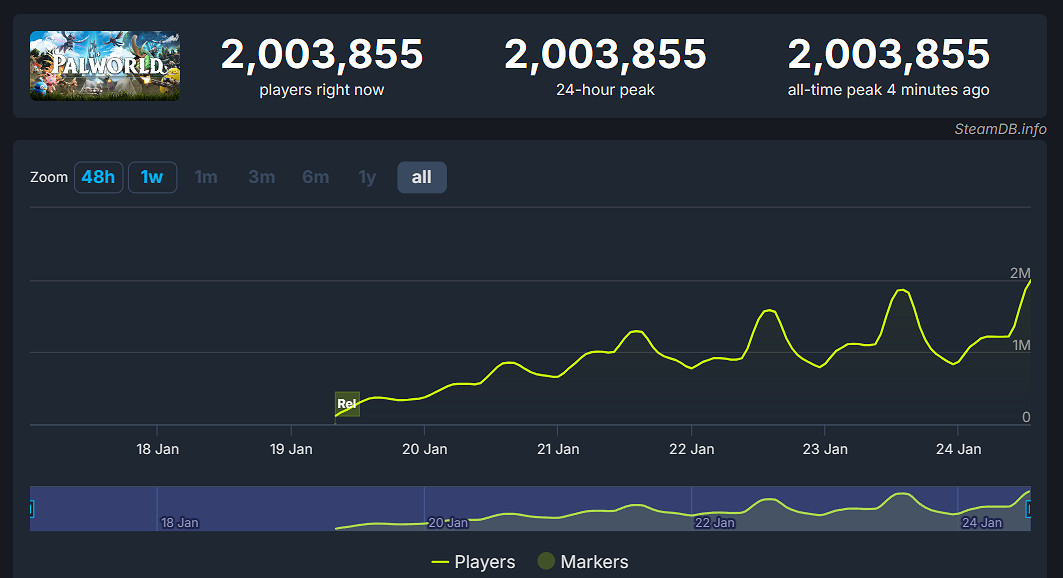The height and width of the screenshot is (578, 1063).
Task: Click the SteamDB.info watermark
Action: click(x=1000, y=129)
